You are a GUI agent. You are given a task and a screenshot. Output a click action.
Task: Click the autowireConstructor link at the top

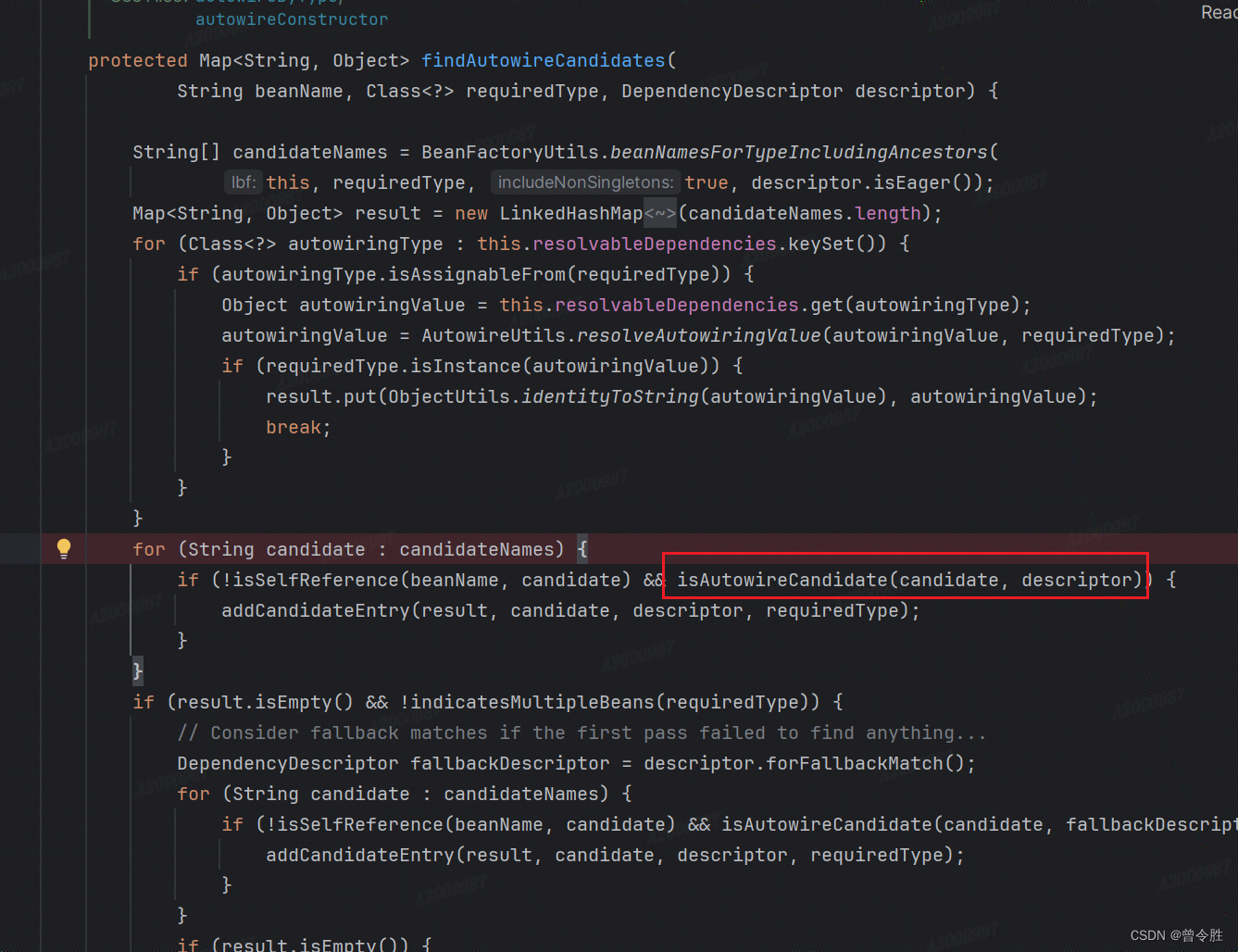tap(292, 19)
